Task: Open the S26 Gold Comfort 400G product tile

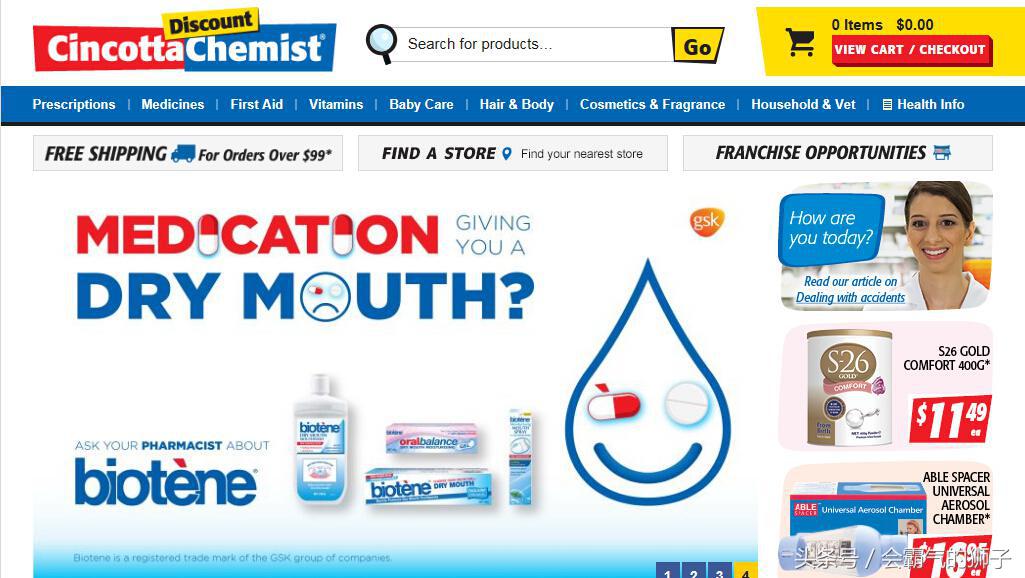Action: tap(885, 387)
